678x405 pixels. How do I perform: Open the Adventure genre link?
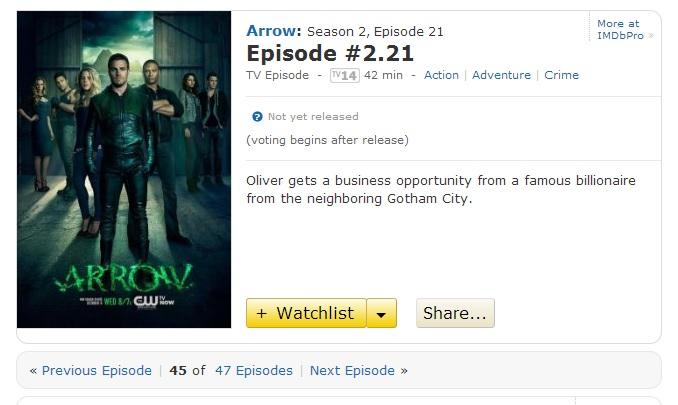pos(501,75)
